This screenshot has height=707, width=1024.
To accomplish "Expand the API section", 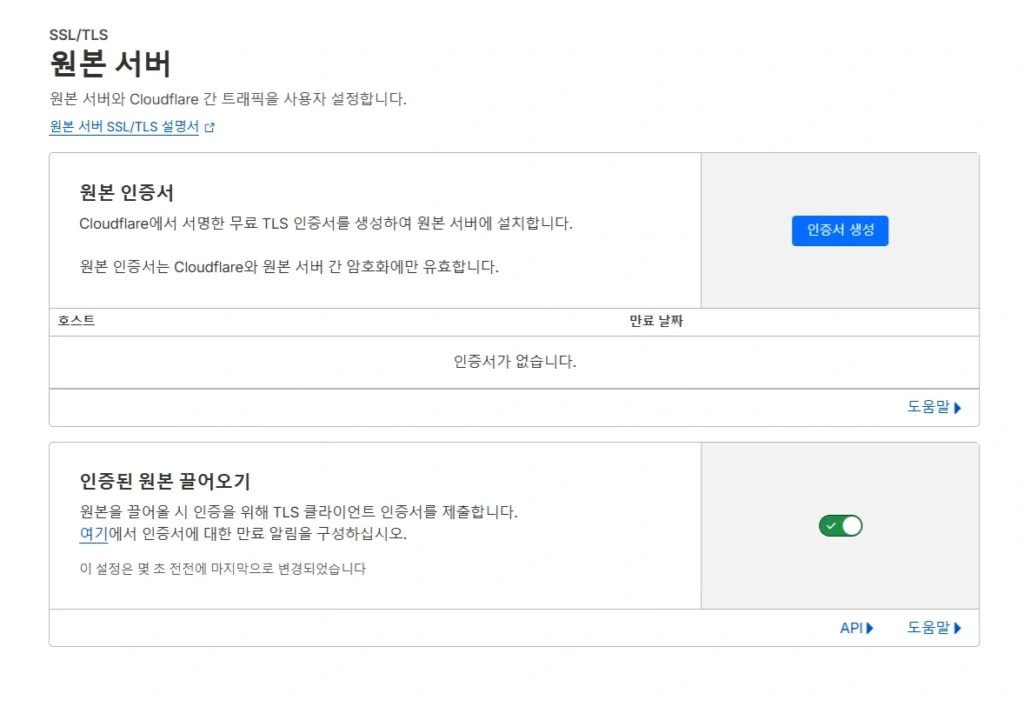I will (x=856, y=628).
